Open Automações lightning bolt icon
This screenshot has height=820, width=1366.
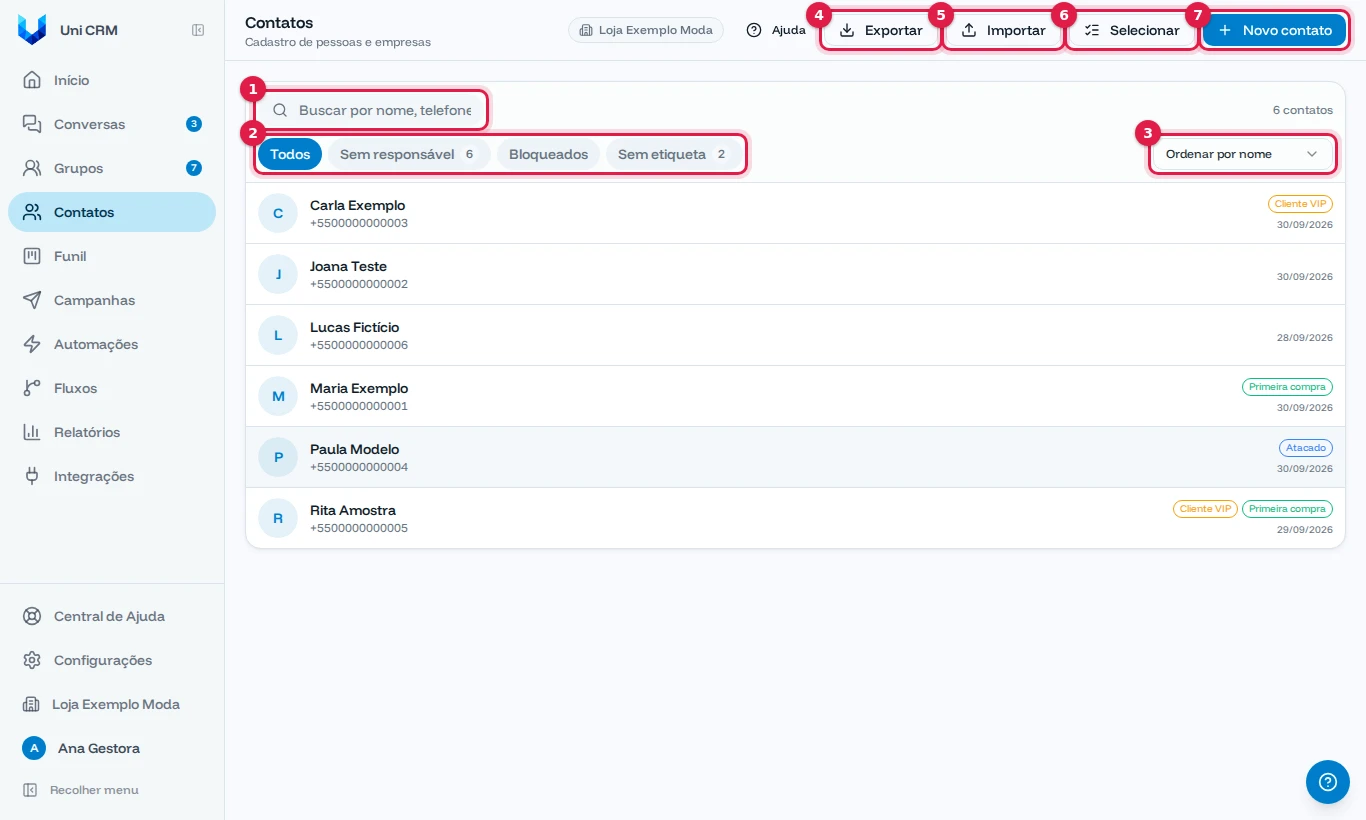pos(32,344)
